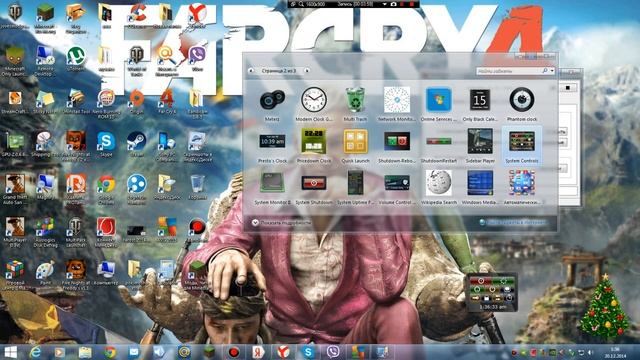Select the Phantom clock gadget
The image size is (640, 360).
tap(522, 104)
